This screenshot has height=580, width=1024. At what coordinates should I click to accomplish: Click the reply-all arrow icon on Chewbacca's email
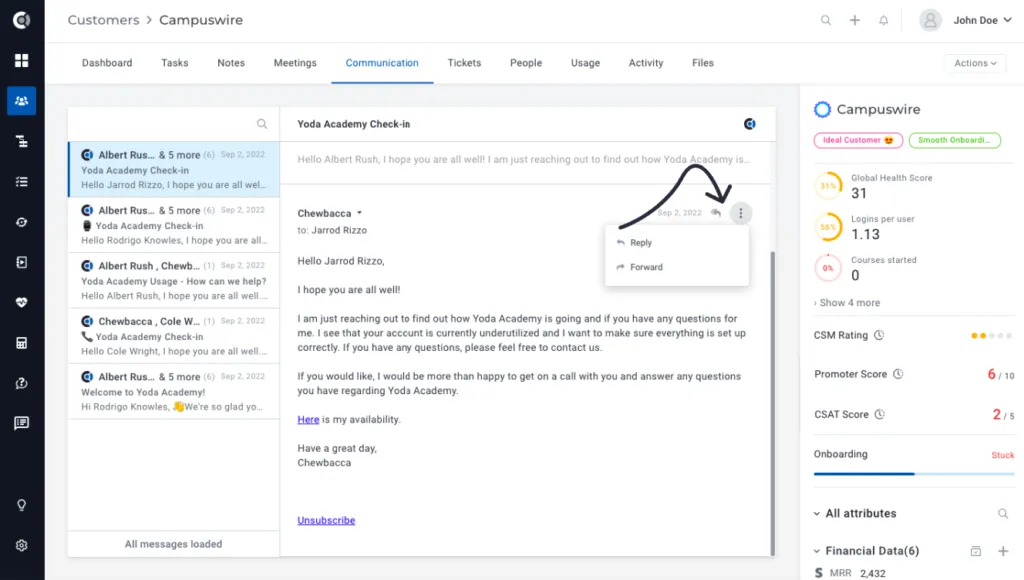716,213
